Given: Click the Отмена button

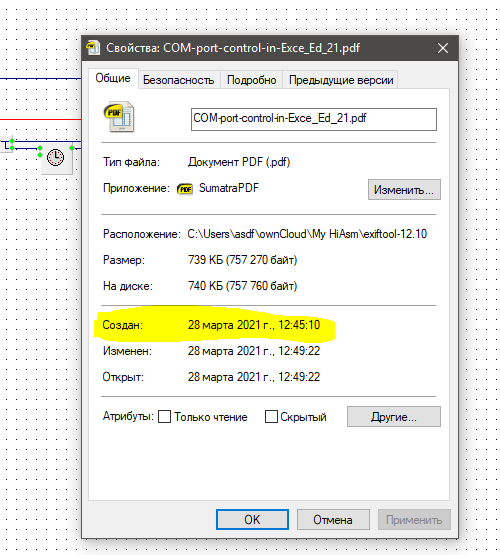Looking at the screenshot, I should pos(333,520).
